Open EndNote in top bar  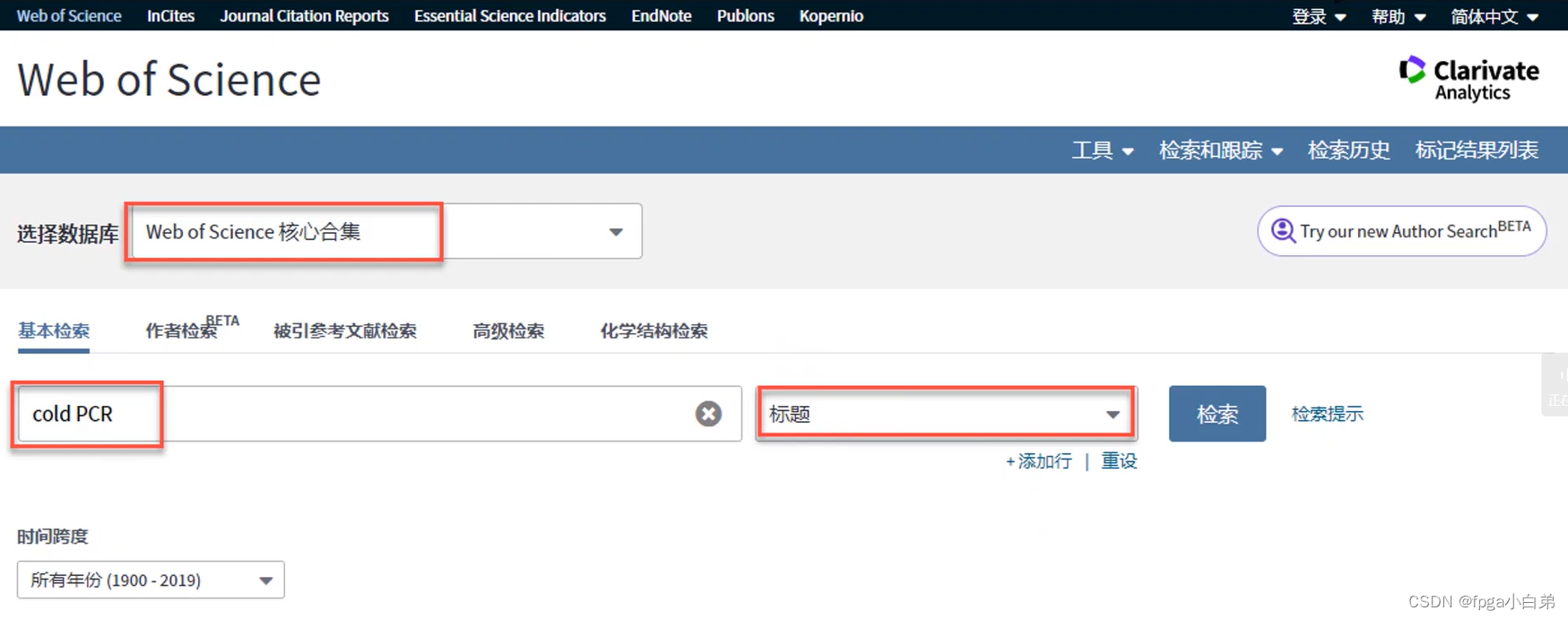click(662, 16)
